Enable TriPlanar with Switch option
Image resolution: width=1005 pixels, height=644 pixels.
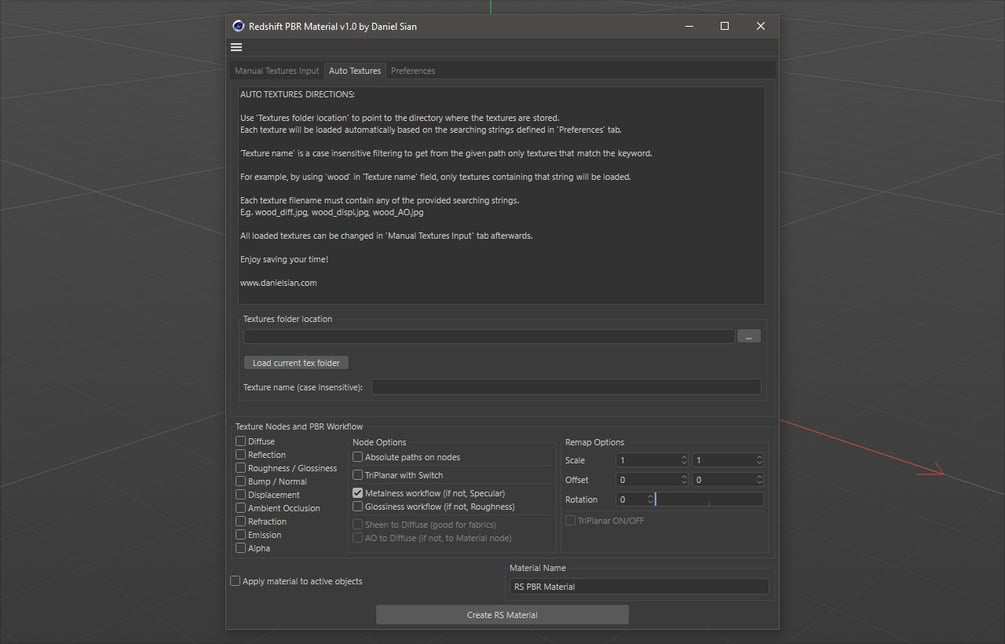click(x=358, y=475)
